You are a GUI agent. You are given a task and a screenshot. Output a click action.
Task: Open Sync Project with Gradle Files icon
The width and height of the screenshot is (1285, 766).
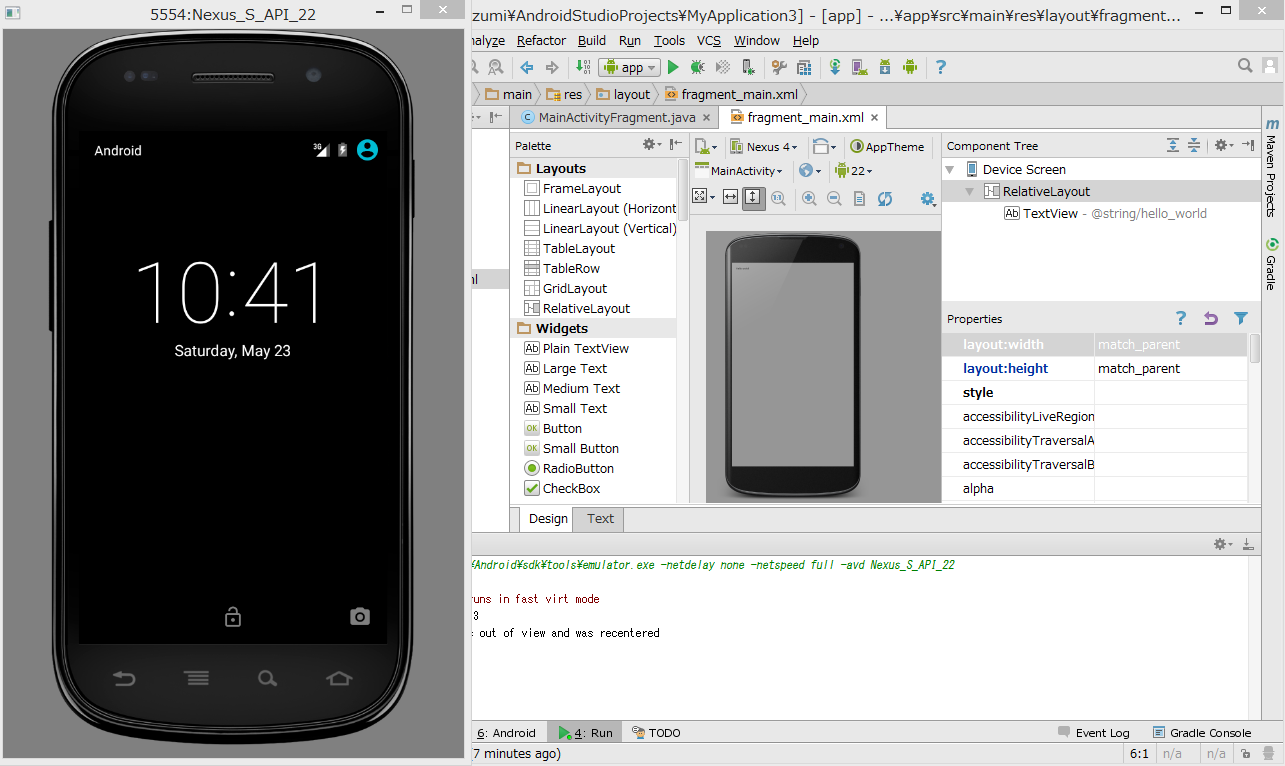[835, 67]
